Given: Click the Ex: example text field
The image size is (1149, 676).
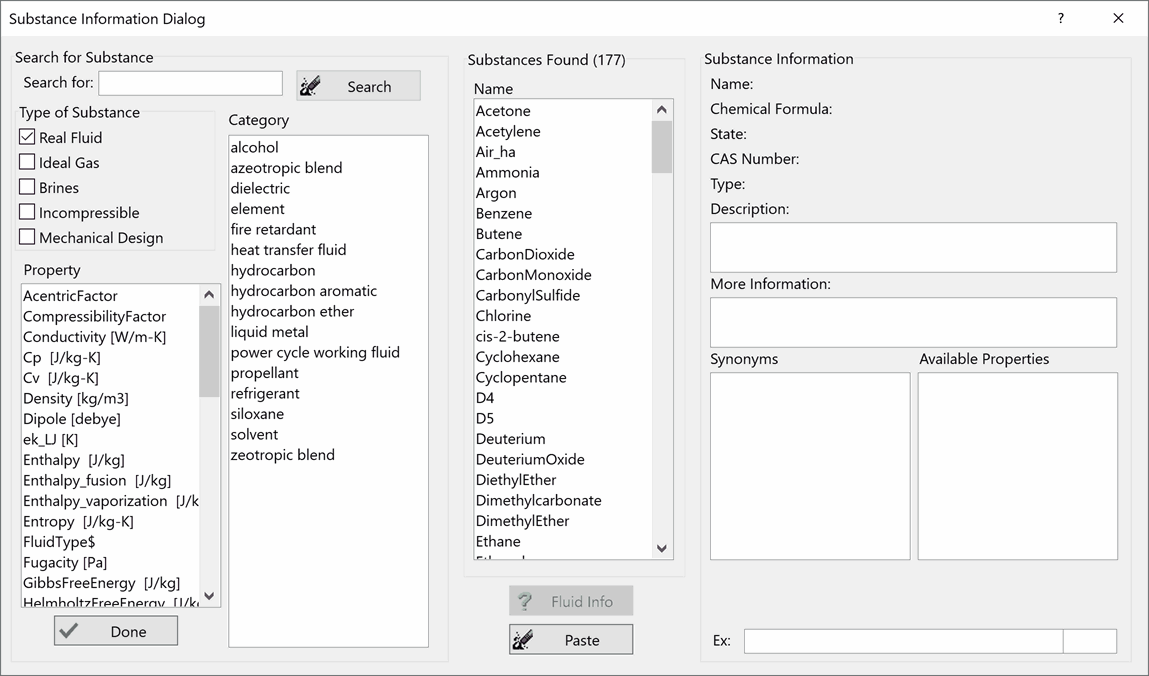Looking at the screenshot, I should pos(903,640).
